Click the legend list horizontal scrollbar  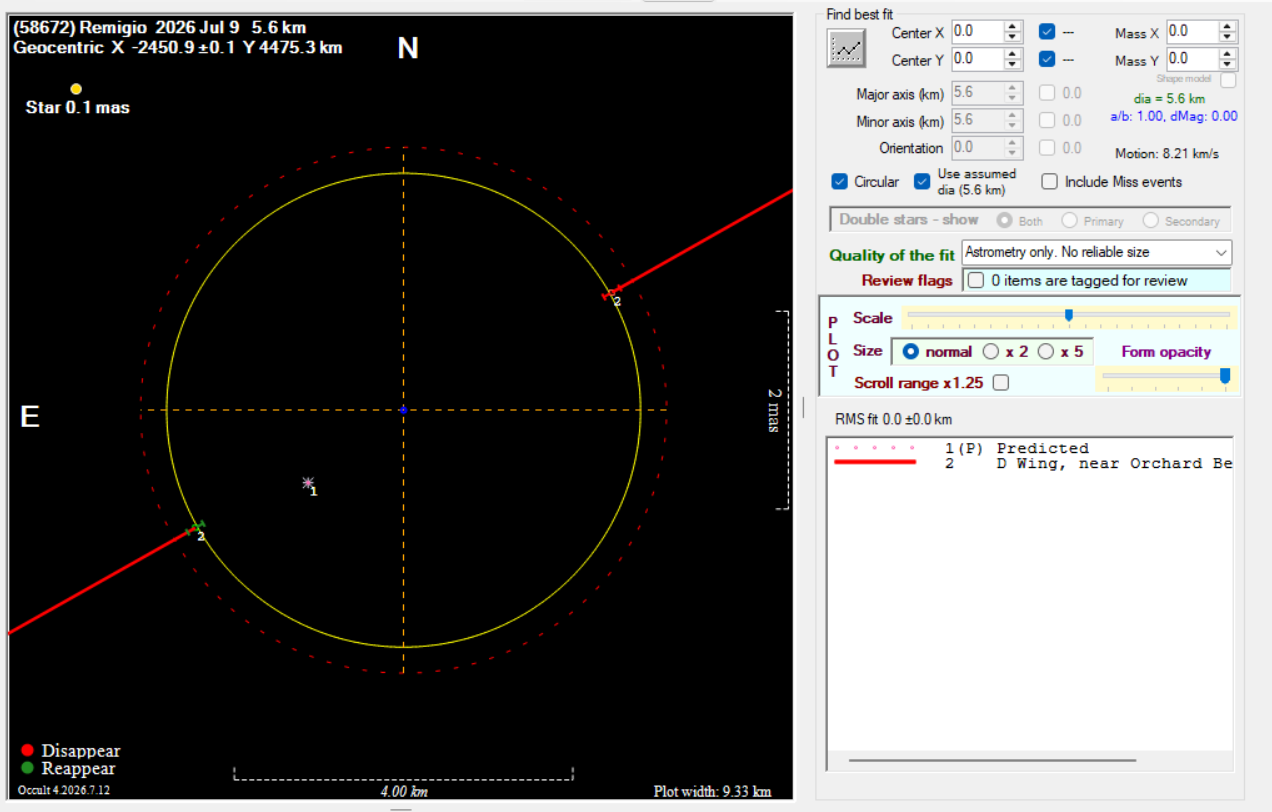992,760
